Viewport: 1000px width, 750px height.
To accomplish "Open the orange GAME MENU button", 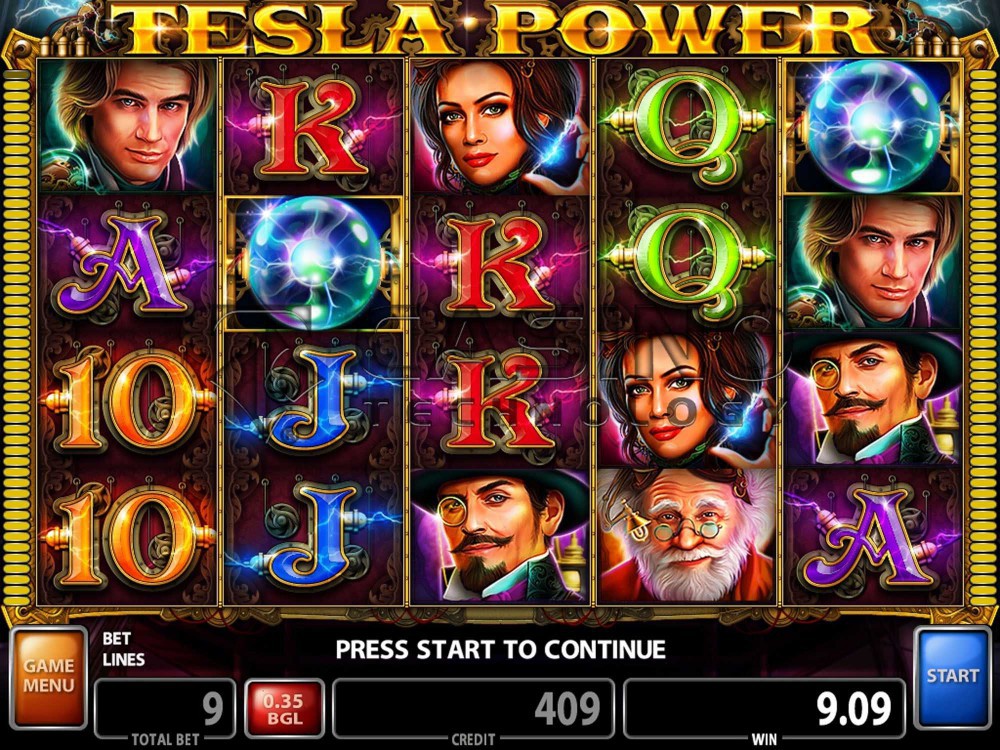I will click(49, 677).
